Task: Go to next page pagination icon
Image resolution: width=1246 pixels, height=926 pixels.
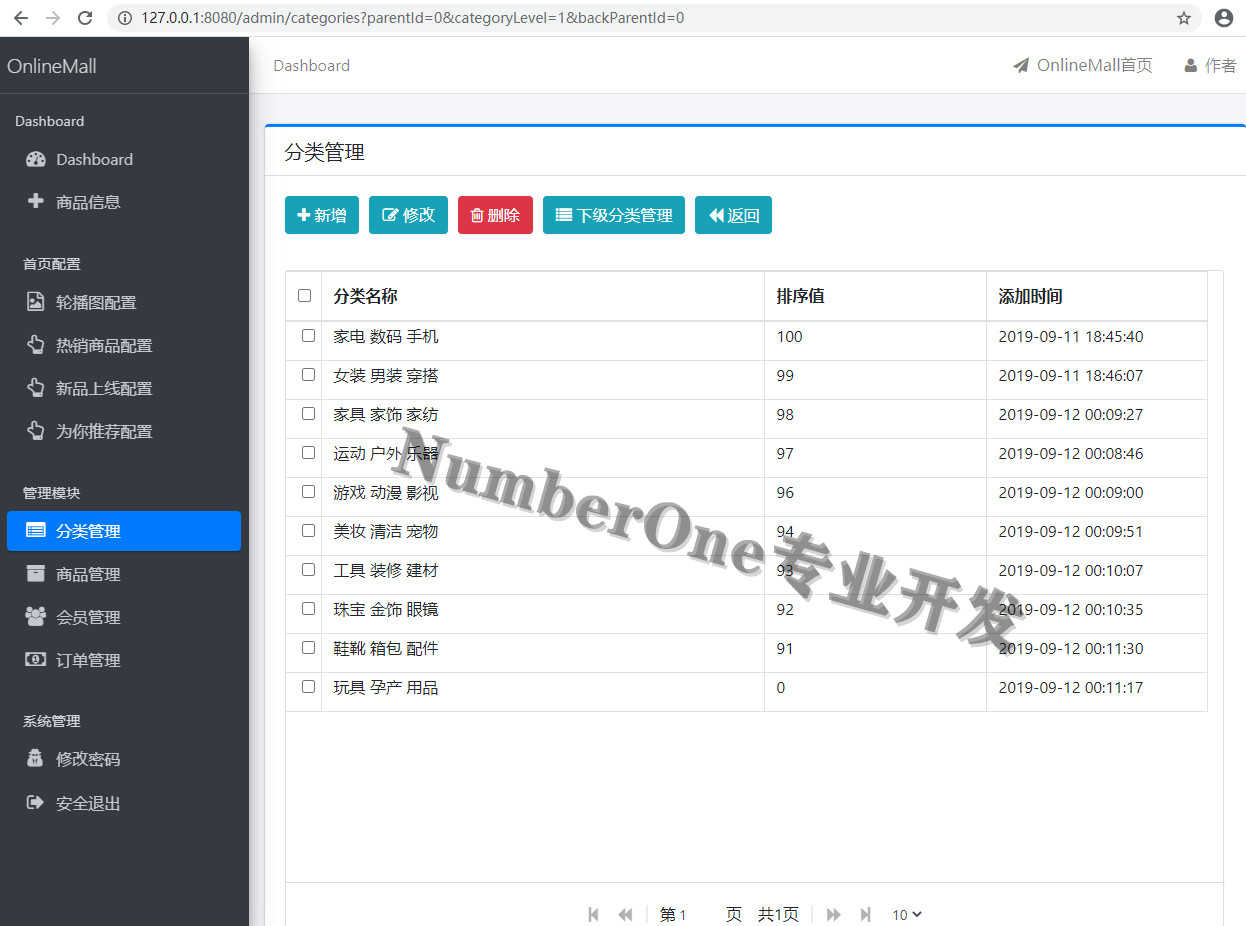Action: pos(833,914)
